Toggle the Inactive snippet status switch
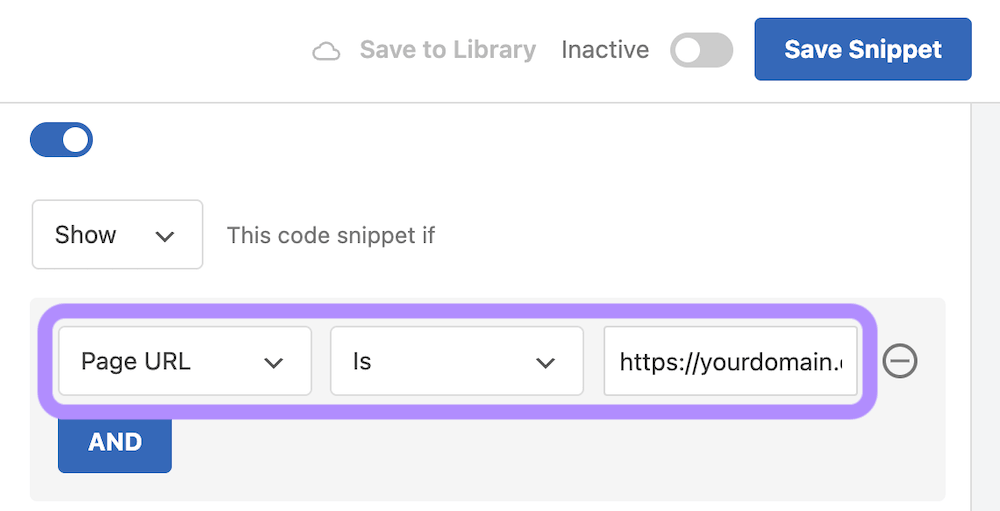Screen dimensions: 1000x511 (701, 50)
